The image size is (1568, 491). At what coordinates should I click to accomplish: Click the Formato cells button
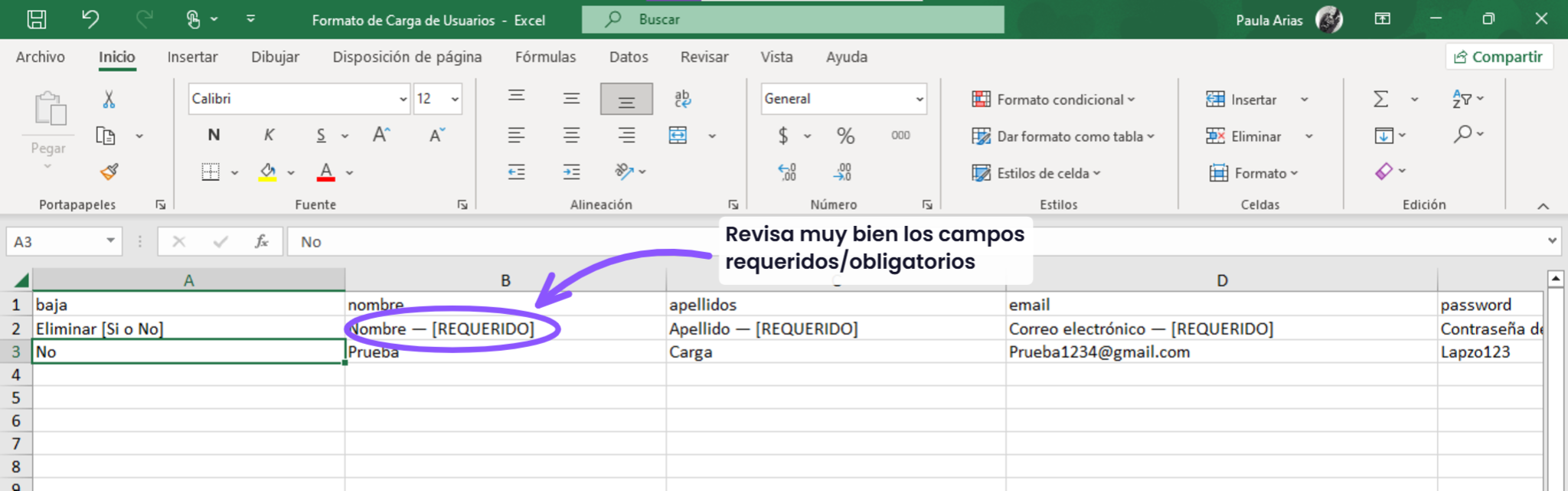tap(1253, 173)
